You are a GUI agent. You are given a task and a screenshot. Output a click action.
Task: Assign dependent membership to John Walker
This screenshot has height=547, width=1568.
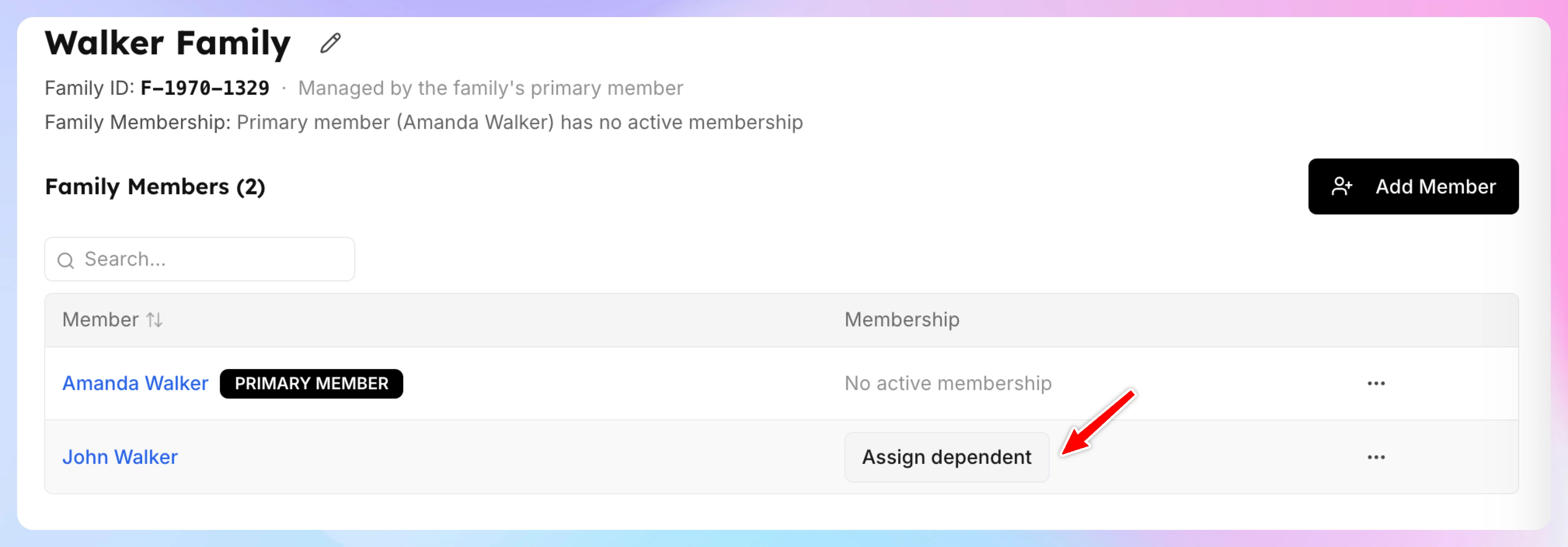[946, 457]
